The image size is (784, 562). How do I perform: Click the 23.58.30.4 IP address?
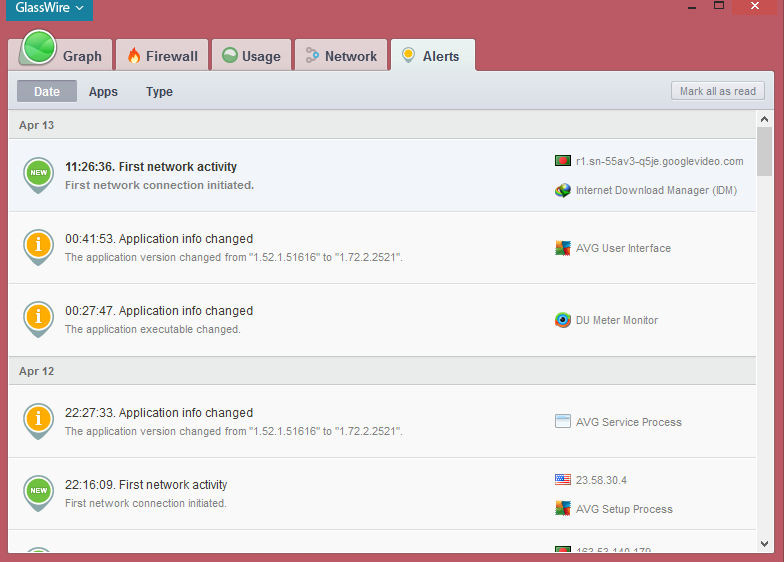click(601, 480)
